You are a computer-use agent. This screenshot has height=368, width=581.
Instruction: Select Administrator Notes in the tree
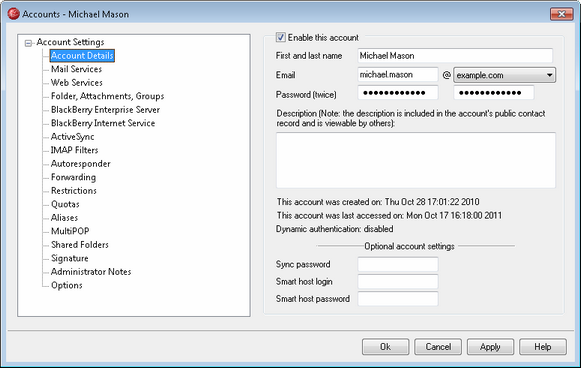point(91,272)
